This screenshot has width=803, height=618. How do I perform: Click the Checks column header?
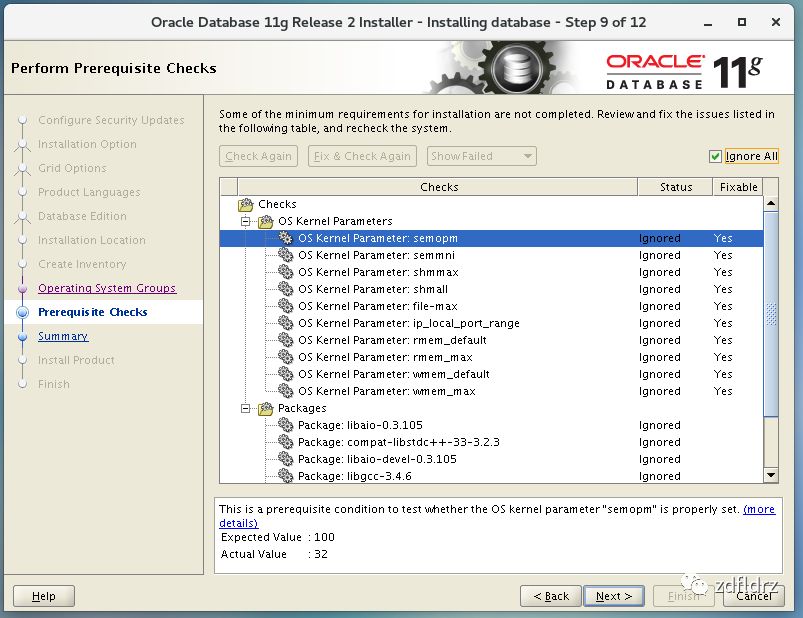[x=437, y=187]
